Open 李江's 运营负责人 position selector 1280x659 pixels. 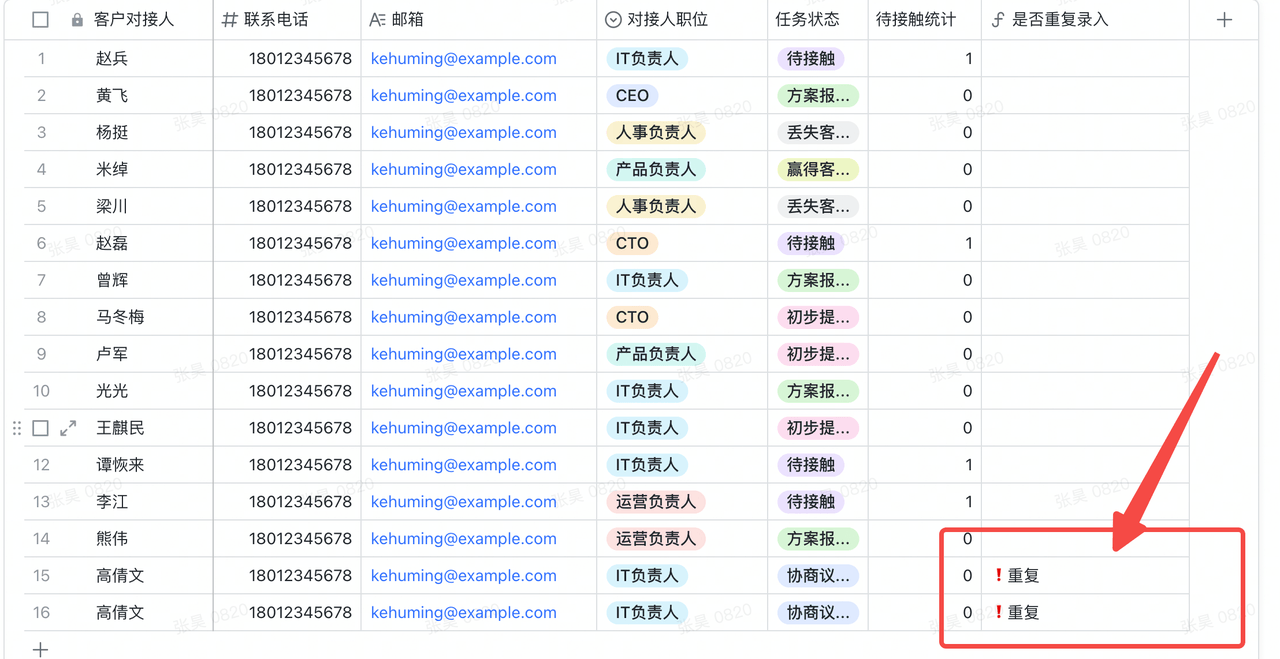click(655, 502)
